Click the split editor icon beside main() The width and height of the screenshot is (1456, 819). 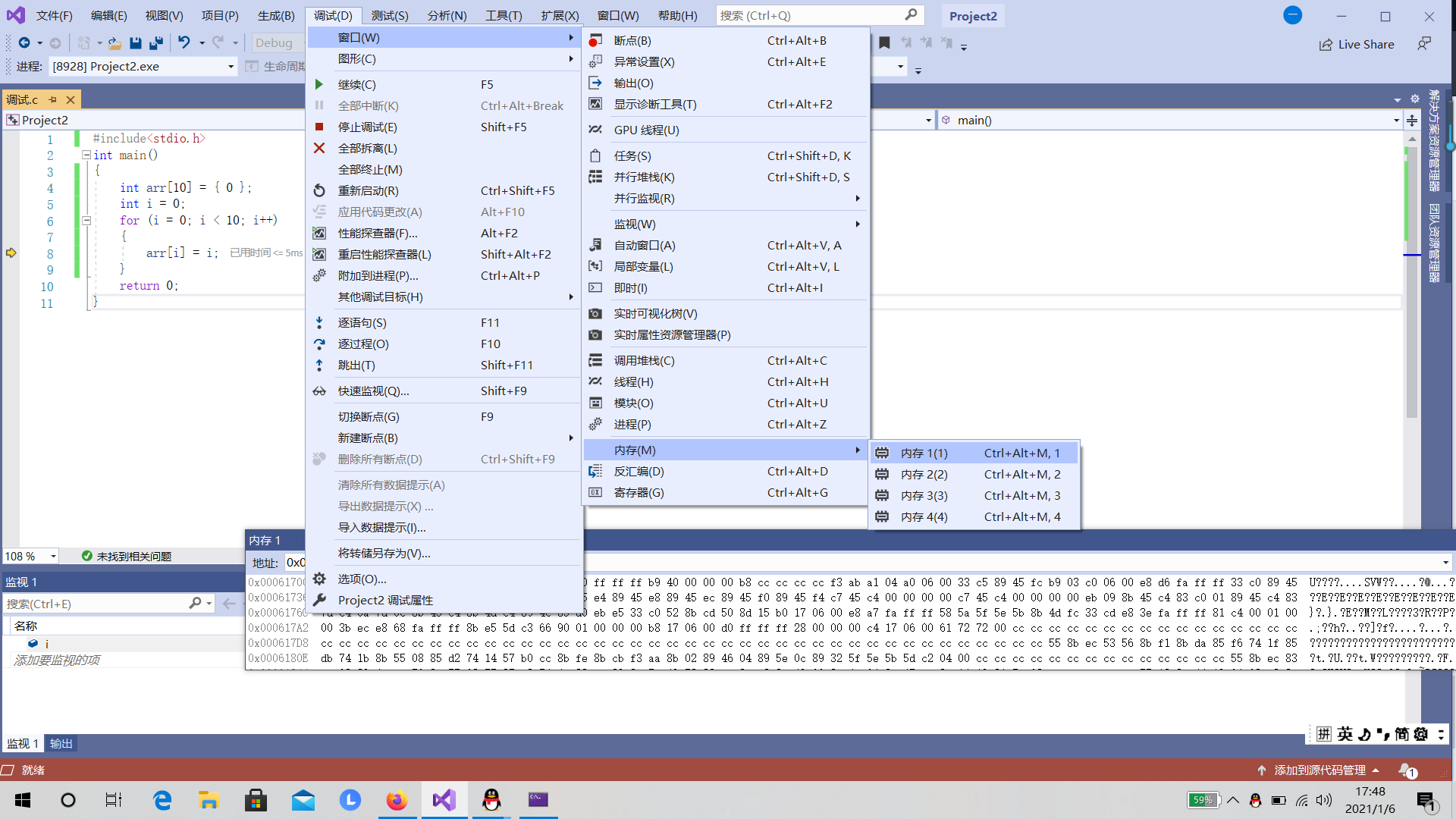click(x=1412, y=121)
